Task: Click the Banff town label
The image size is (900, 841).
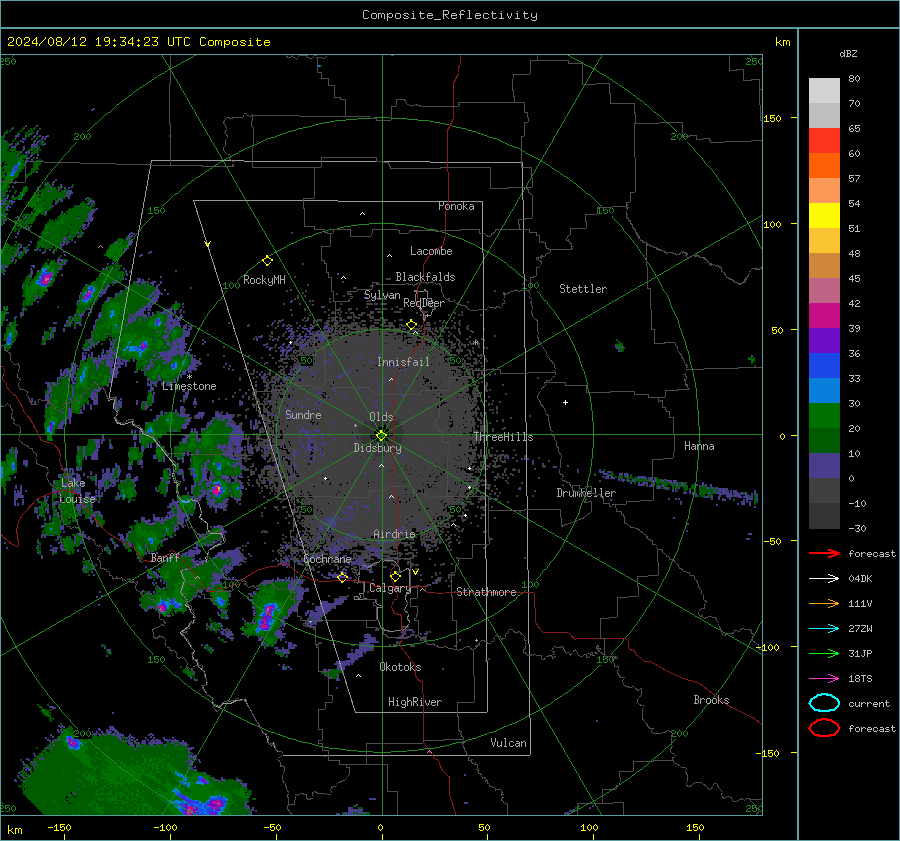Action: tap(165, 557)
